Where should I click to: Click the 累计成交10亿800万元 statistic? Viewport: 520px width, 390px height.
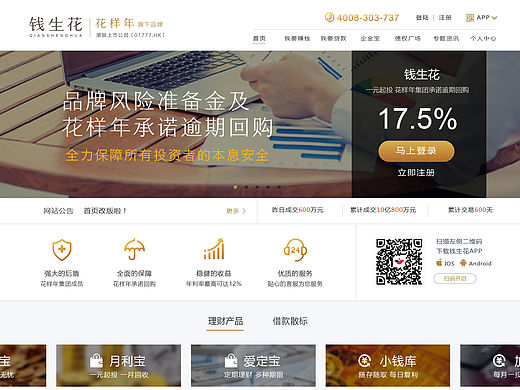click(x=383, y=210)
